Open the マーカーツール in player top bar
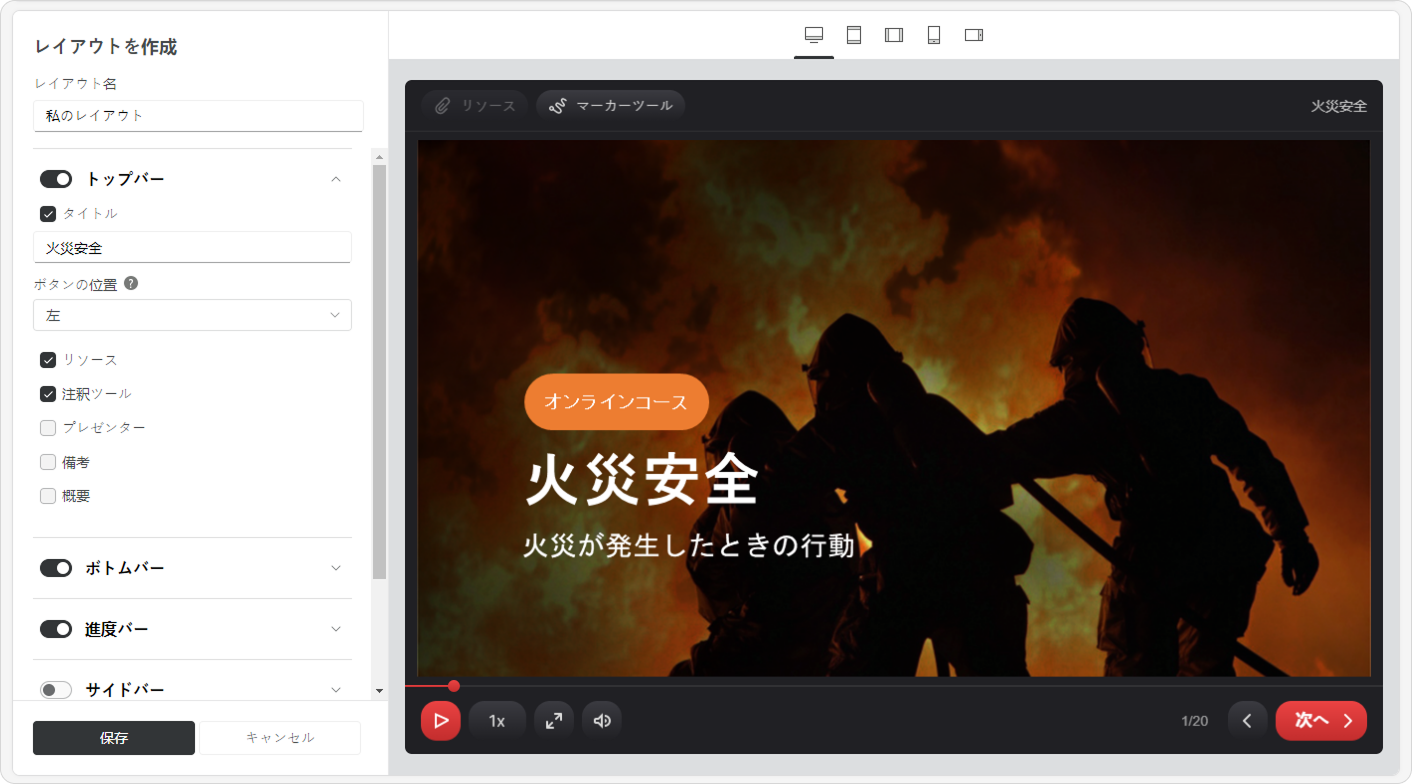The image size is (1412, 784). click(x=611, y=105)
